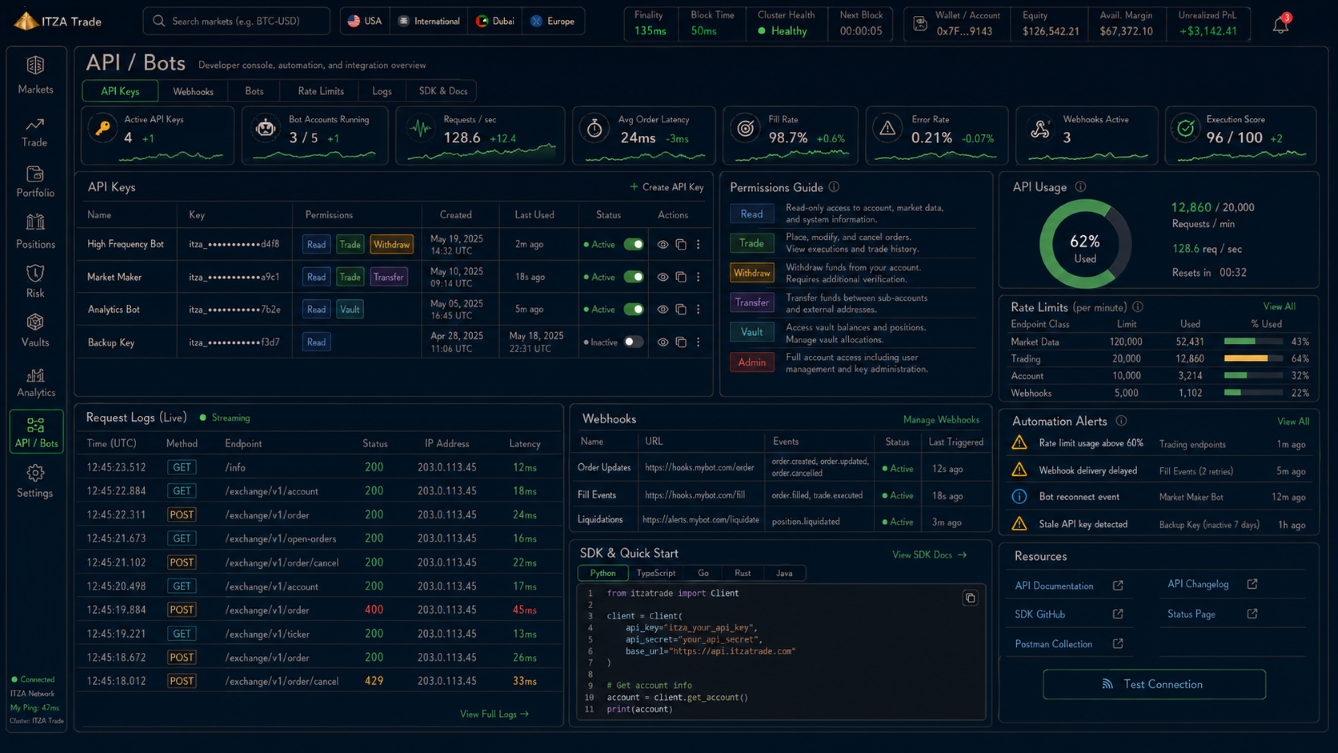This screenshot has width=1338, height=753.
Task: Copy the High Frequency Bot API key
Action: pos(681,244)
